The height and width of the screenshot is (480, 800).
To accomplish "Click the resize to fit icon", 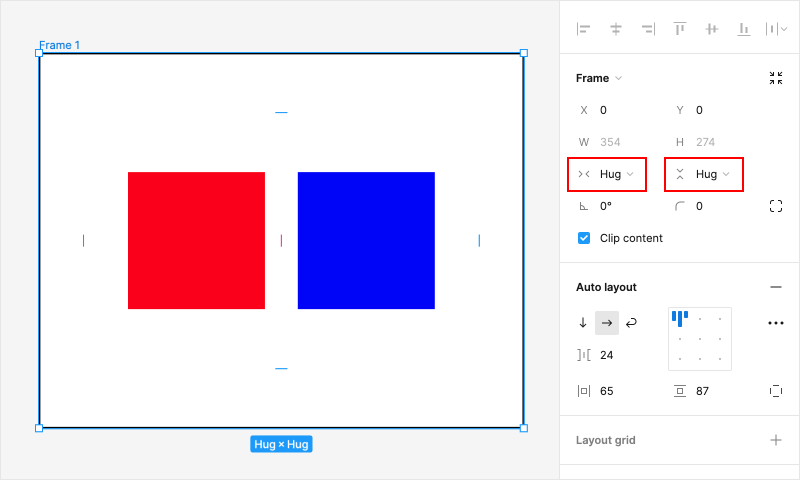I will pos(776,78).
